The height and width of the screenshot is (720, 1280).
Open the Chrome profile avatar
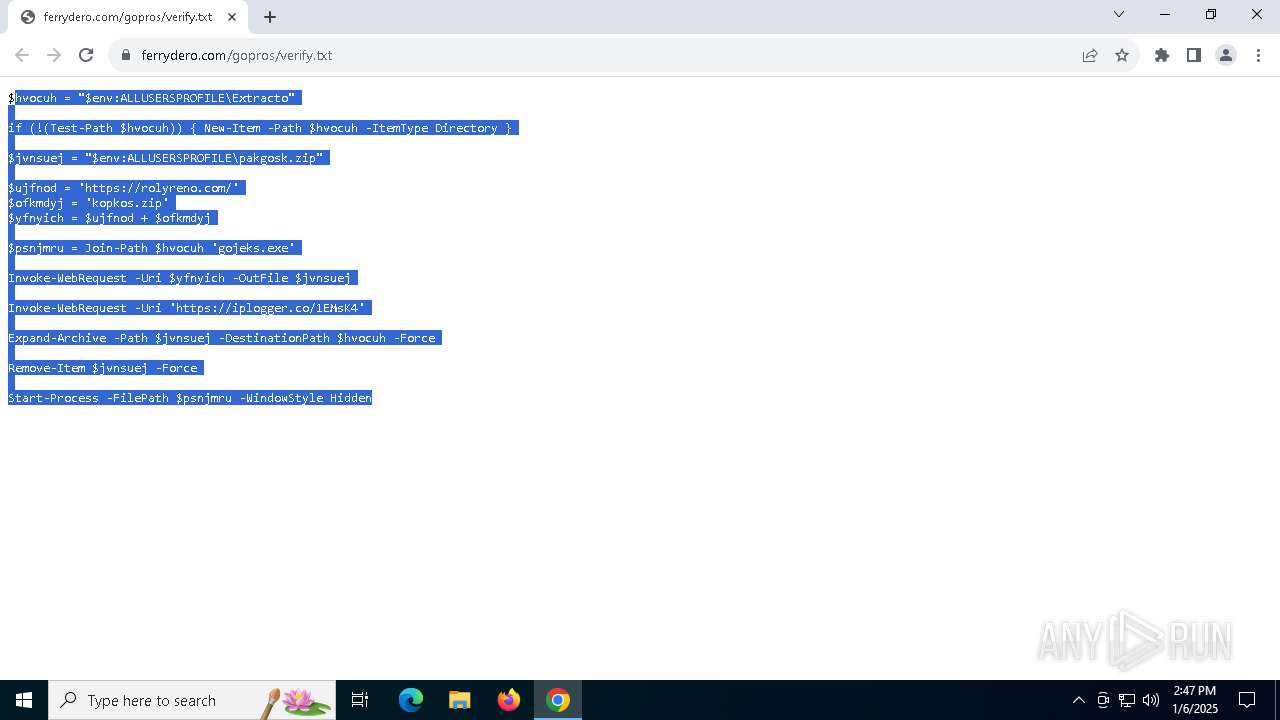click(x=1226, y=55)
